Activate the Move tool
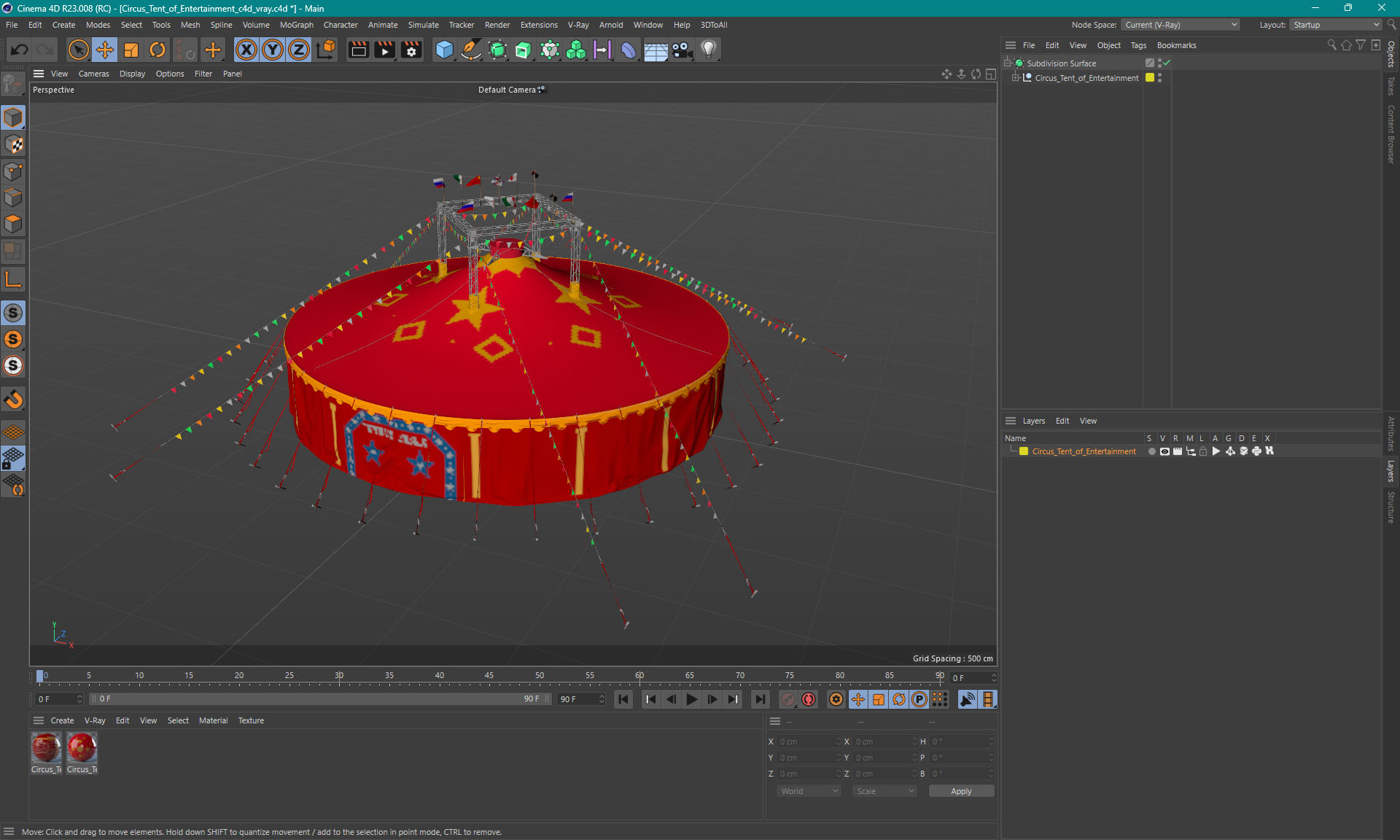This screenshot has width=1400, height=840. click(105, 50)
